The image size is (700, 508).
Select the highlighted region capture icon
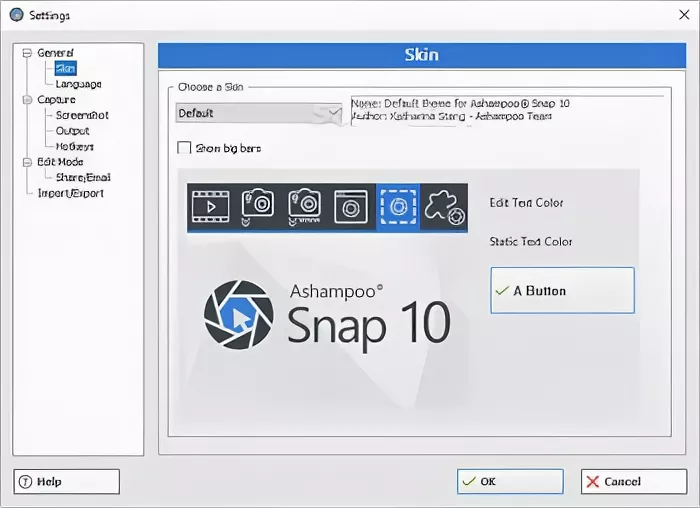pos(398,205)
